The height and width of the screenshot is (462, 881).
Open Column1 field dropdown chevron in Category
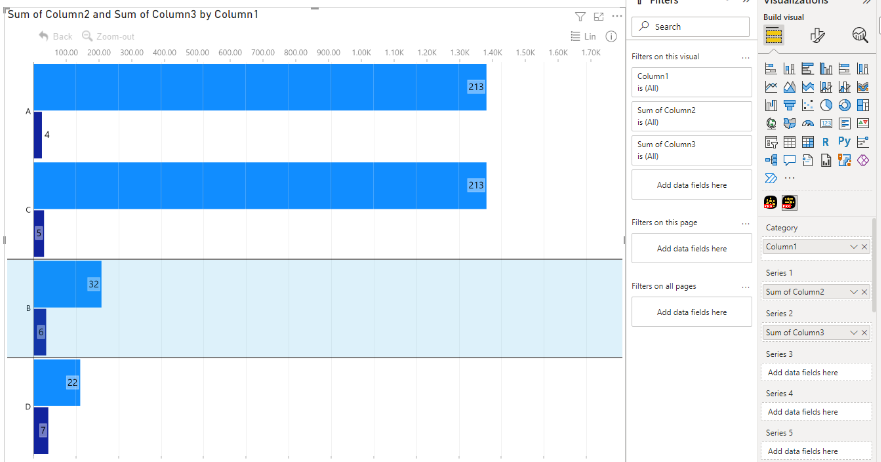(x=853, y=247)
